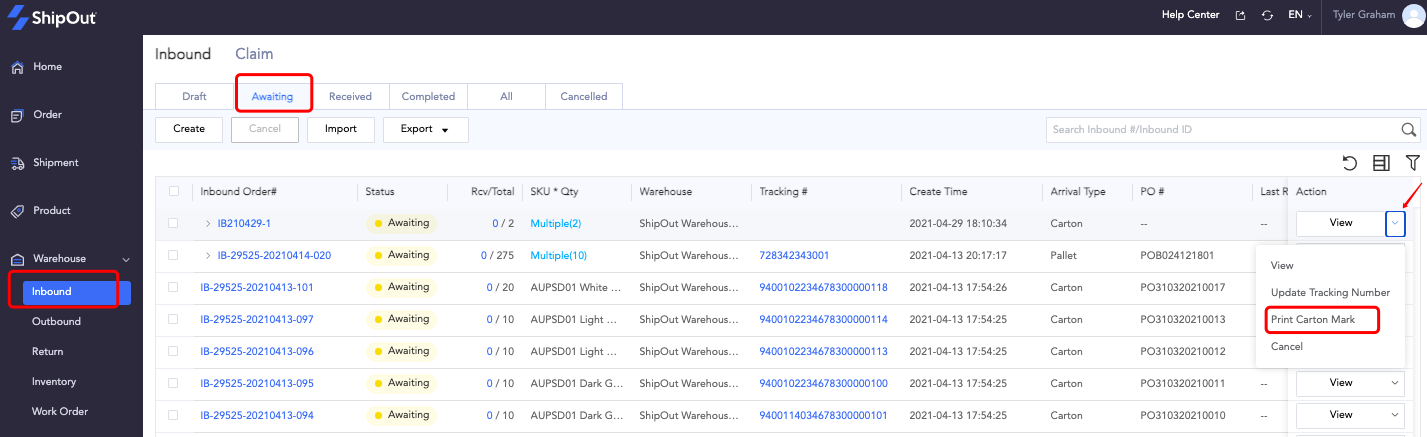Image resolution: width=1427 pixels, height=437 pixels.
Task: Open tracking link 9400102234678300000118
Action: 824,287
